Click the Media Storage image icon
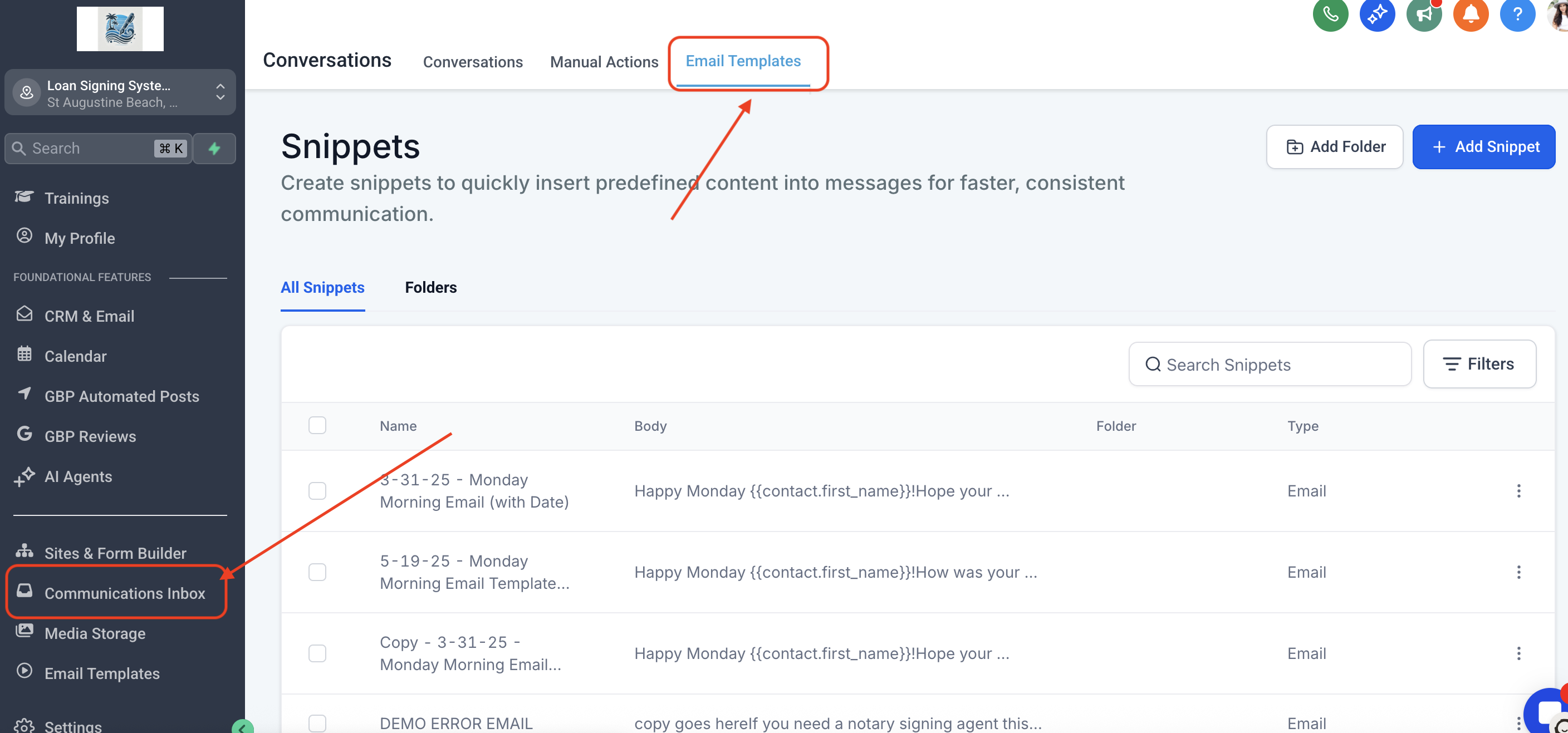1568x733 pixels. tap(24, 631)
